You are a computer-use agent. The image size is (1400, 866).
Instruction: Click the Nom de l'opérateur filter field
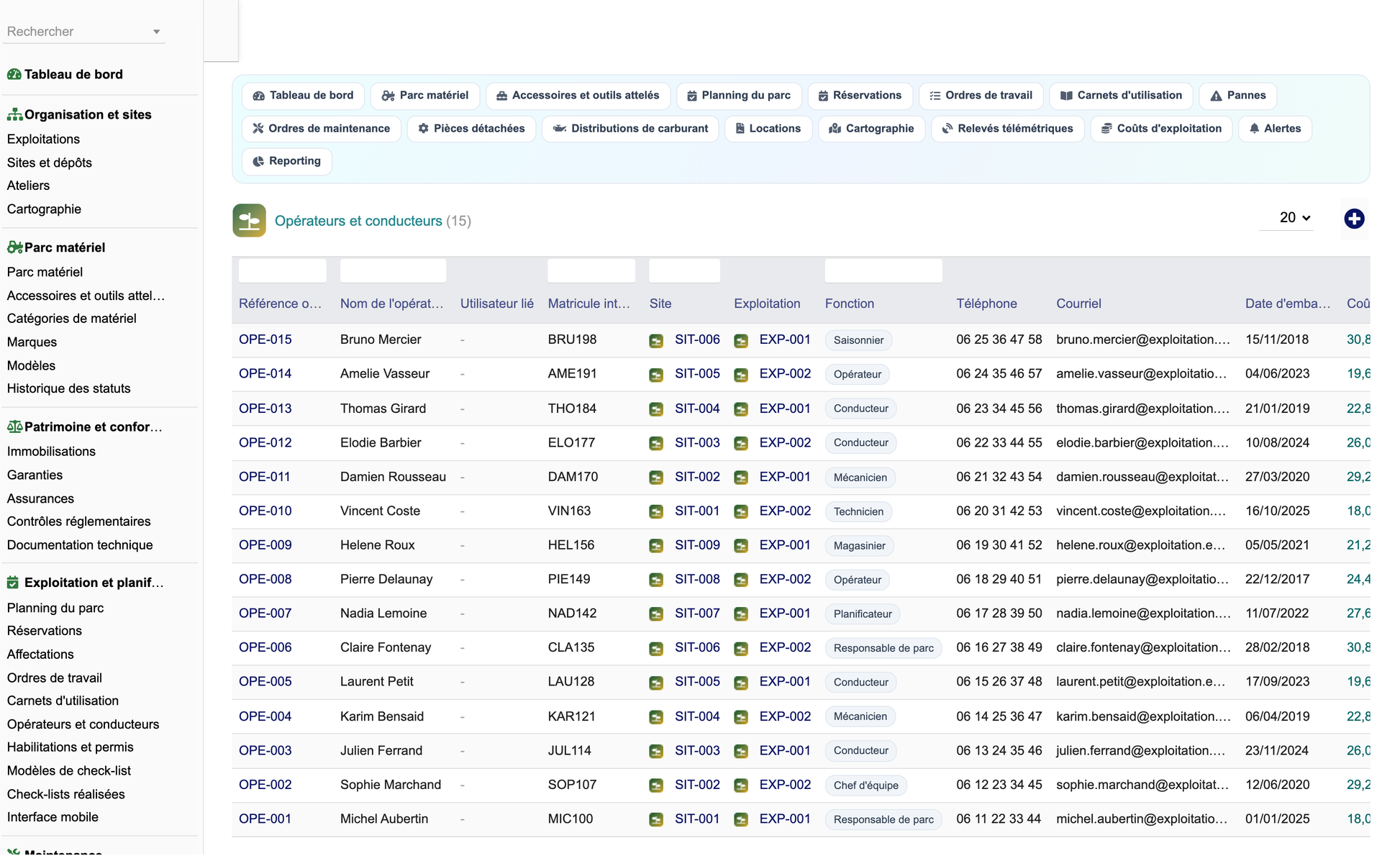[393, 271]
